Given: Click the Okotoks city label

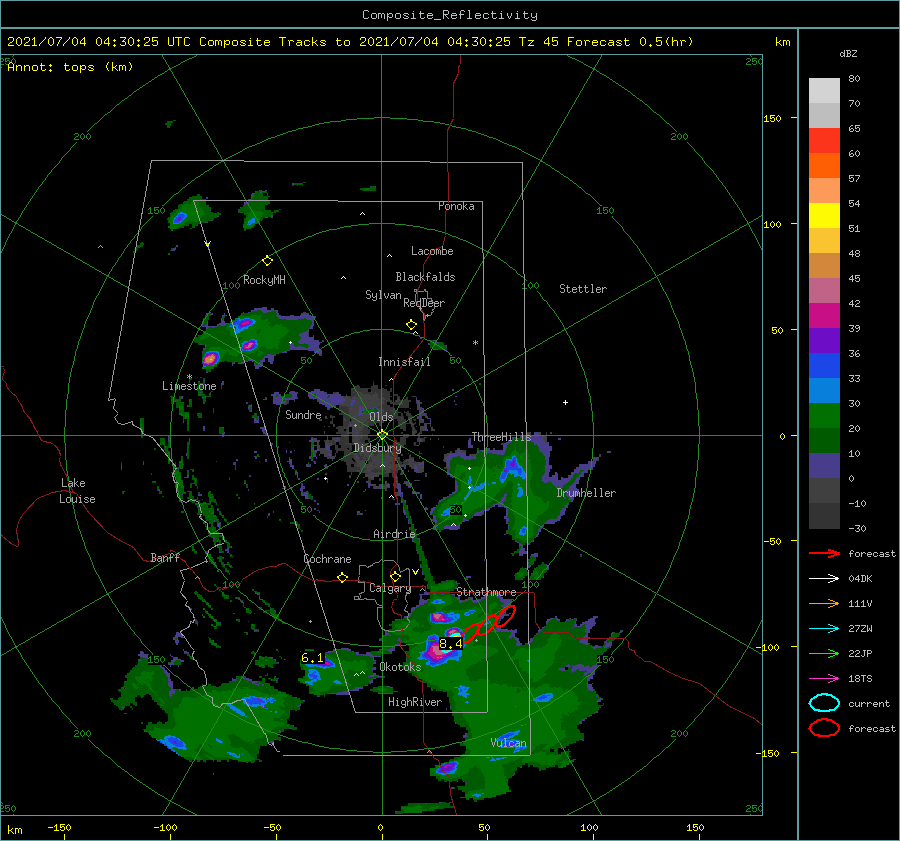Looking at the screenshot, I should tap(401, 667).
